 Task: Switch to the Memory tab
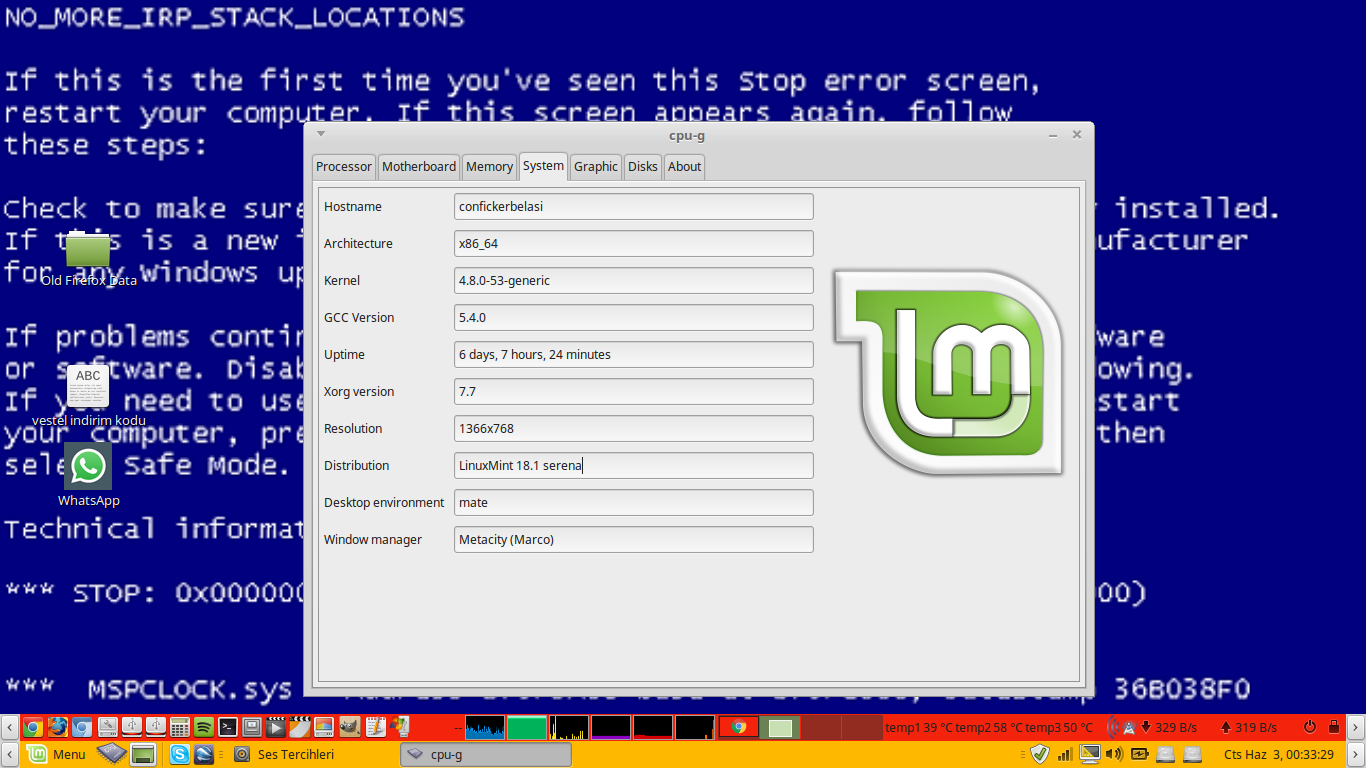pos(489,166)
